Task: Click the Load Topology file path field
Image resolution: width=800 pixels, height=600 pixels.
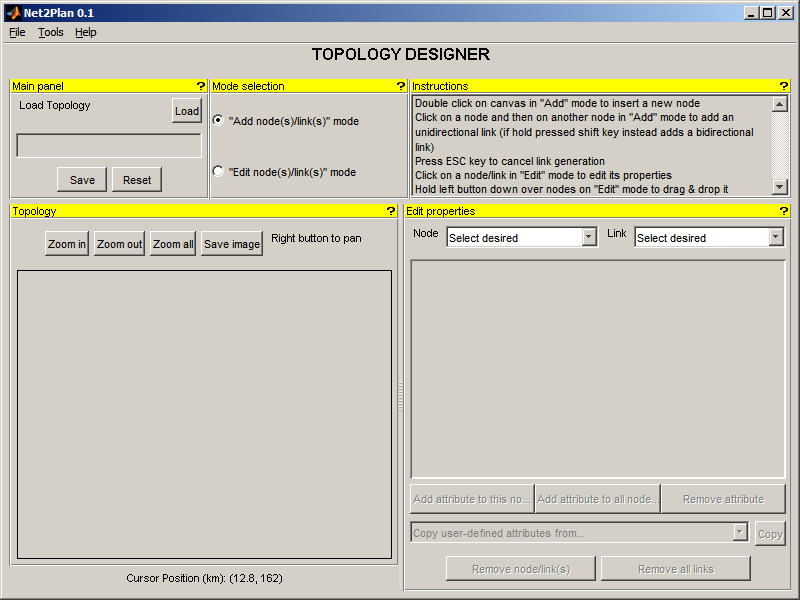Action: pos(109,145)
